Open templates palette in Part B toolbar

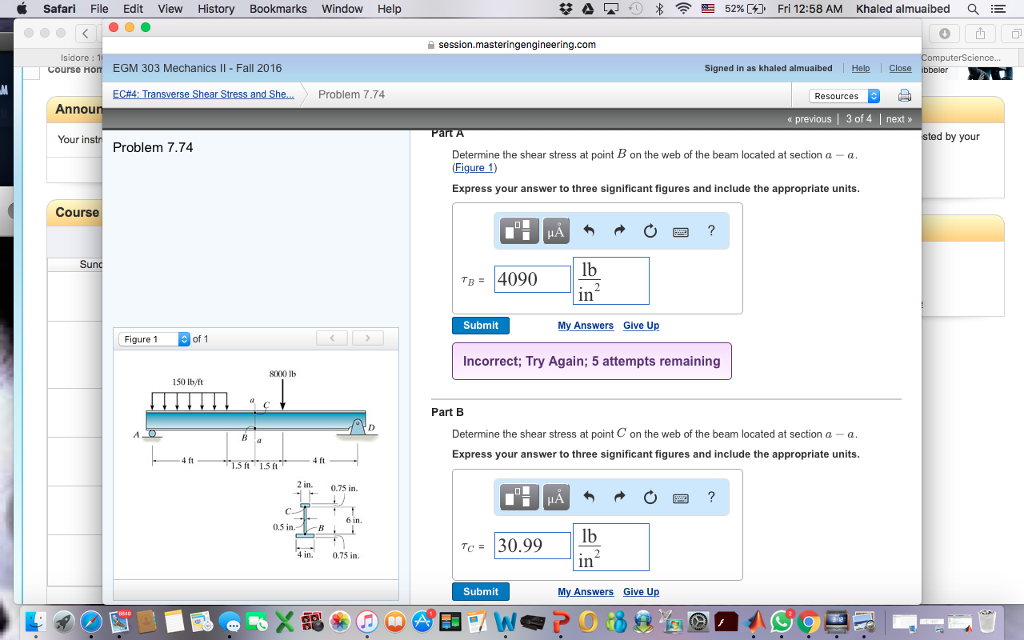pos(519,497)
